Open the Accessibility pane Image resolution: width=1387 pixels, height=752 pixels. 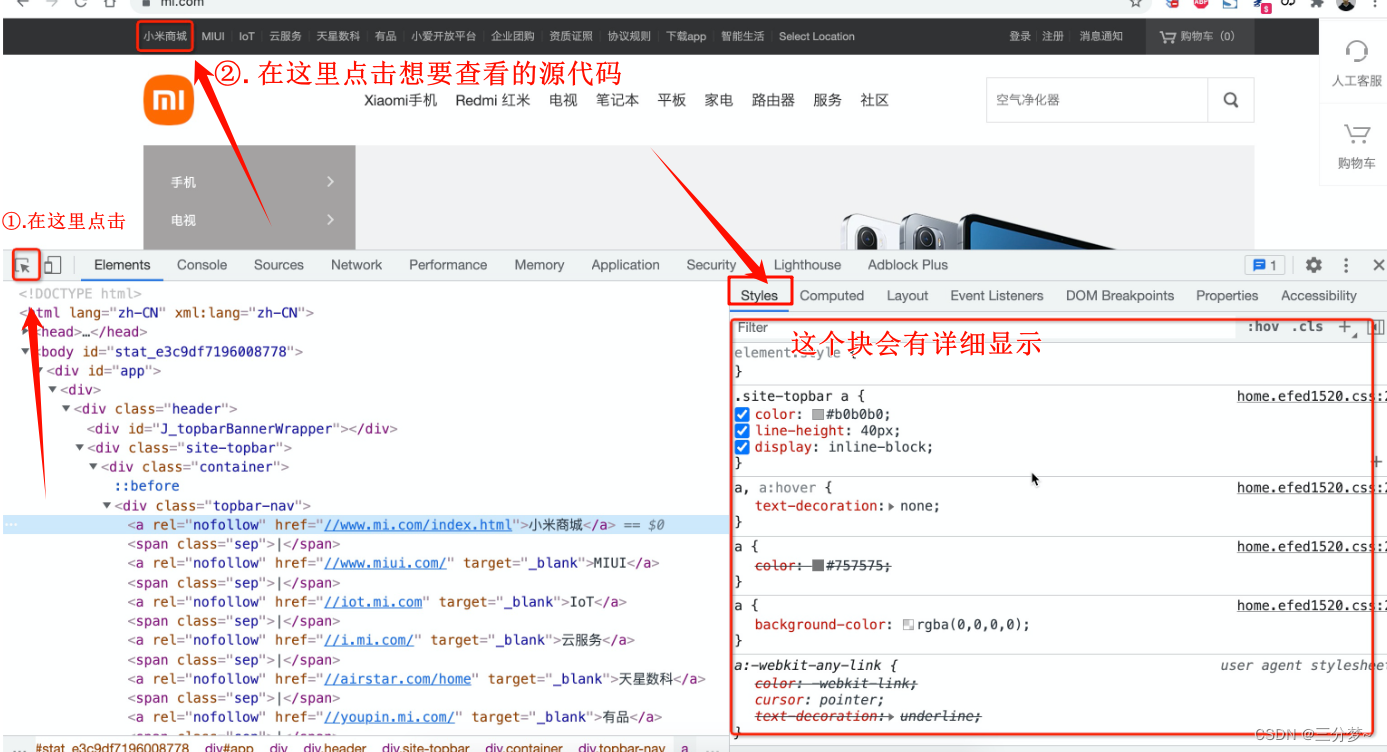click(x=1319, y=296)
